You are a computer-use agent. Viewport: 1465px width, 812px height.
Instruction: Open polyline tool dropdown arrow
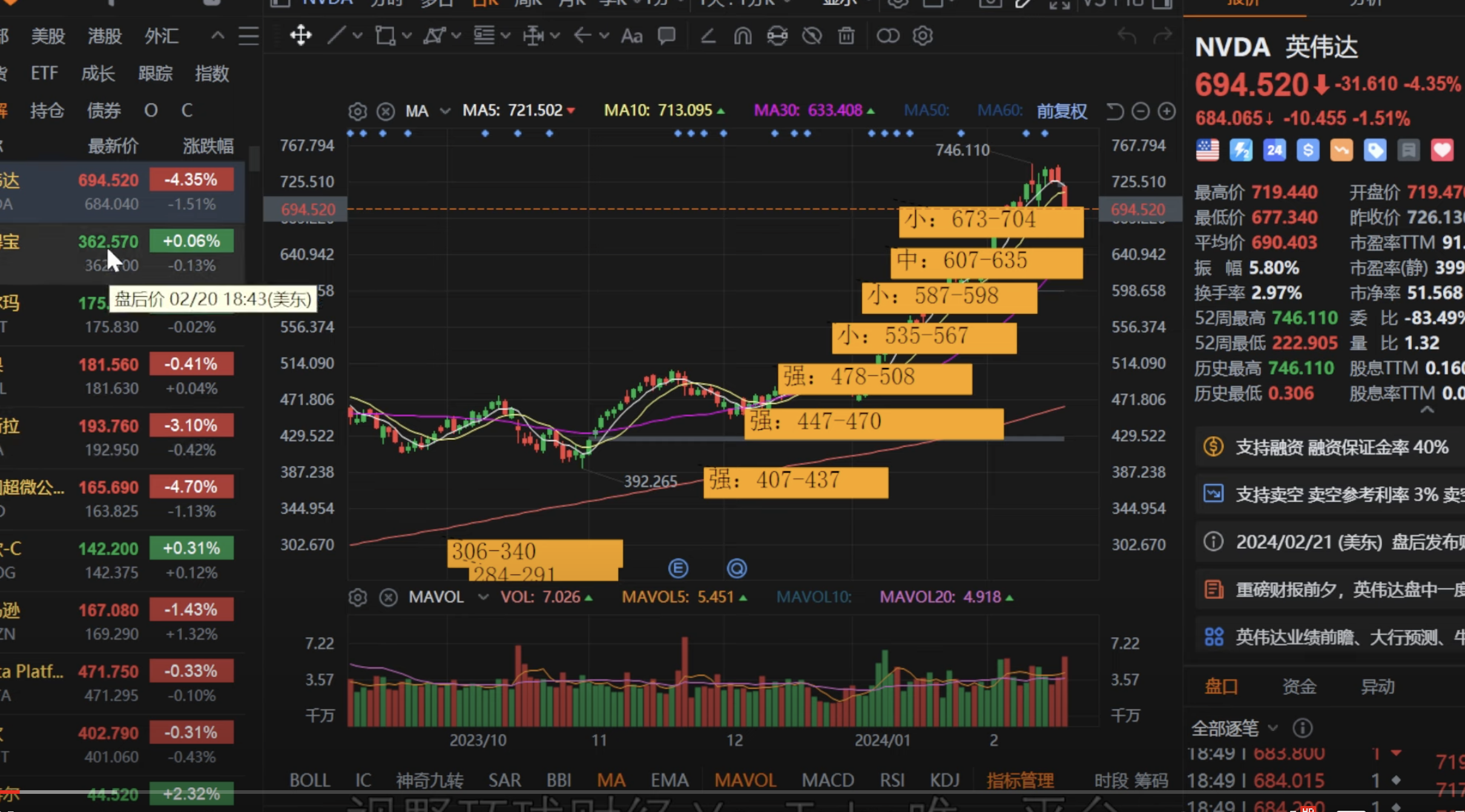tap(456, 36)
